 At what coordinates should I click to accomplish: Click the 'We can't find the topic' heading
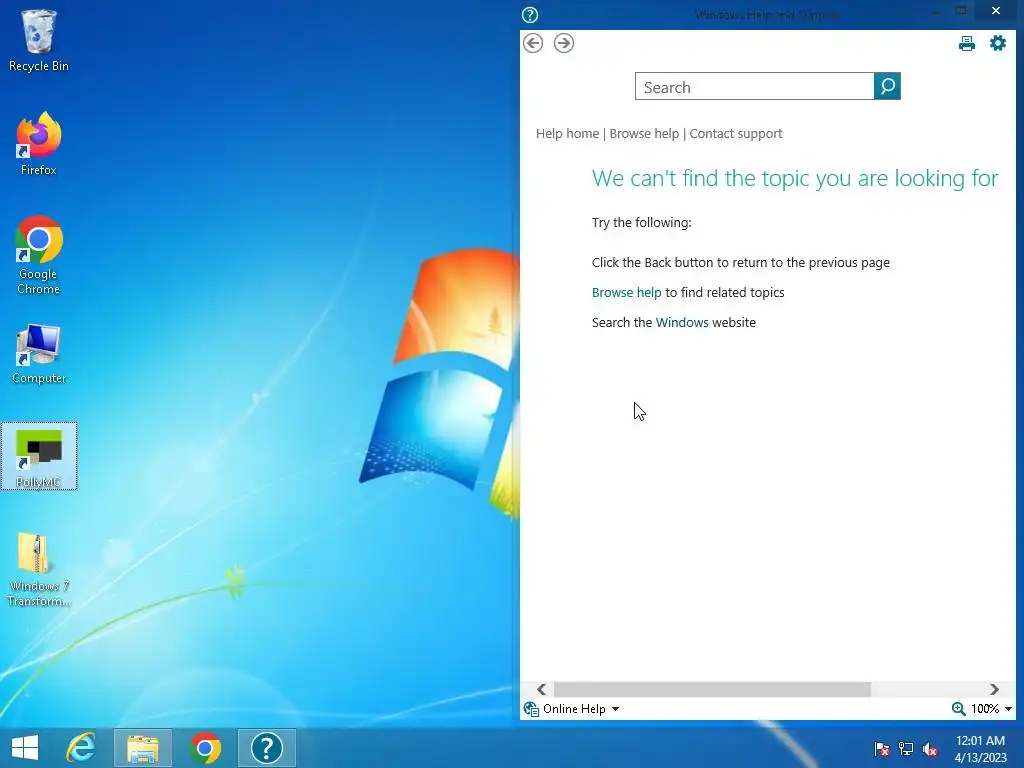coord(795,178)
